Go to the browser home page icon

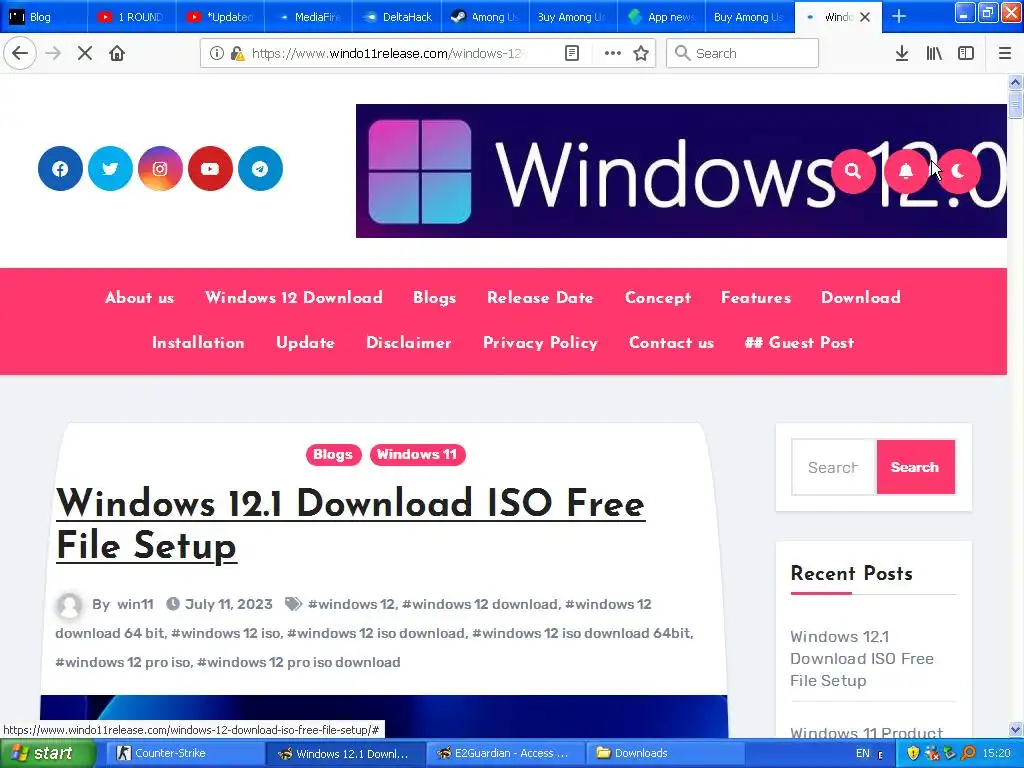pos(117,53)
